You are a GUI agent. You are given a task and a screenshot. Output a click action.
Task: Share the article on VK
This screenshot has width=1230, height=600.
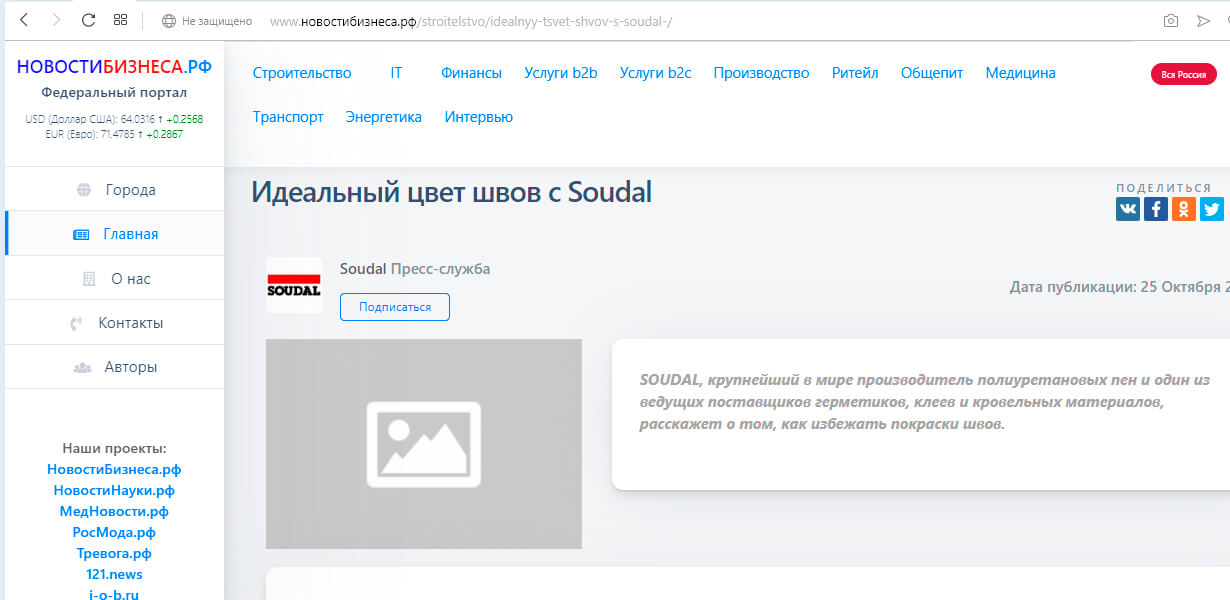(1128, 209)
